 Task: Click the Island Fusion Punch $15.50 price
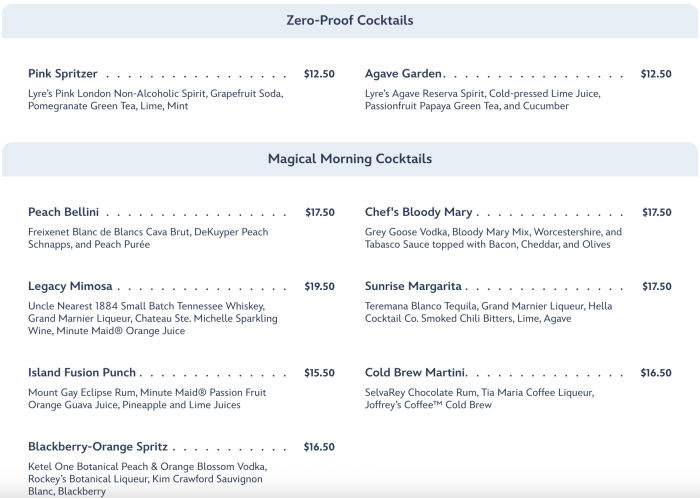[319, 373]
